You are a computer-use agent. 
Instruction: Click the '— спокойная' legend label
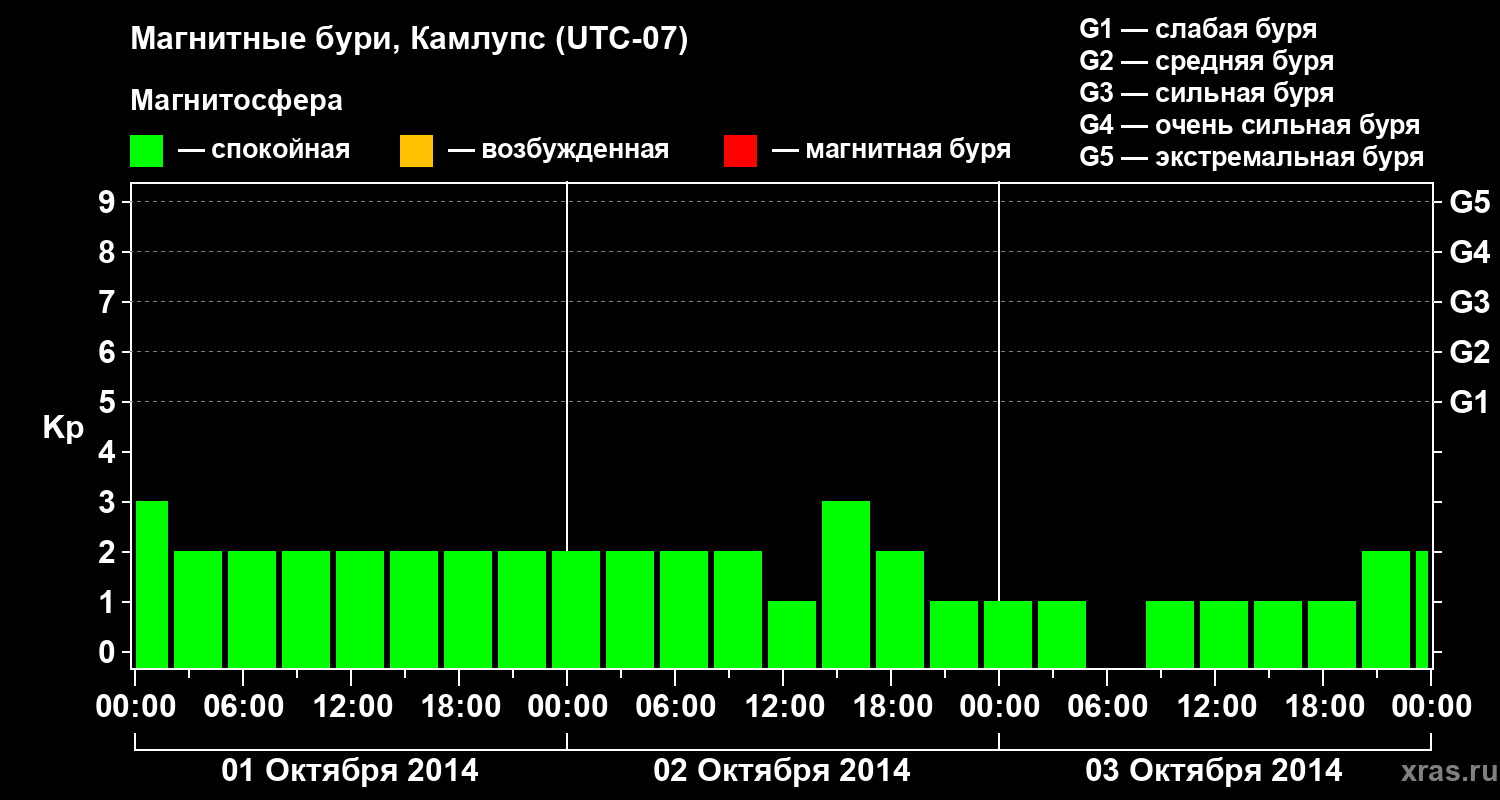click(264, 150)
